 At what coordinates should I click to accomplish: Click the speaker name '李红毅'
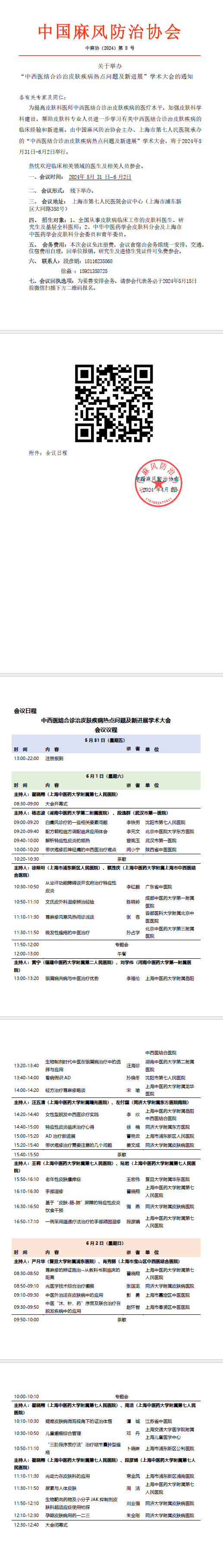click(x=133, y=887)
